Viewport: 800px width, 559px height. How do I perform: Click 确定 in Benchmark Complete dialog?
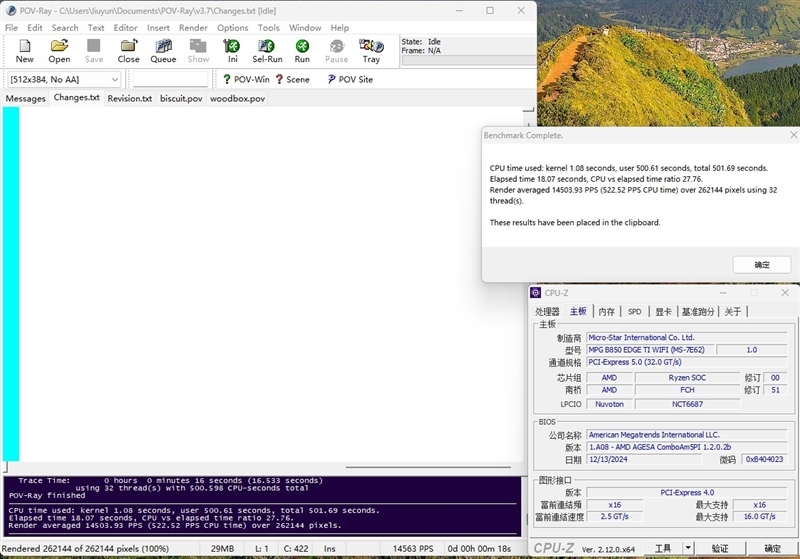point(762,265)
